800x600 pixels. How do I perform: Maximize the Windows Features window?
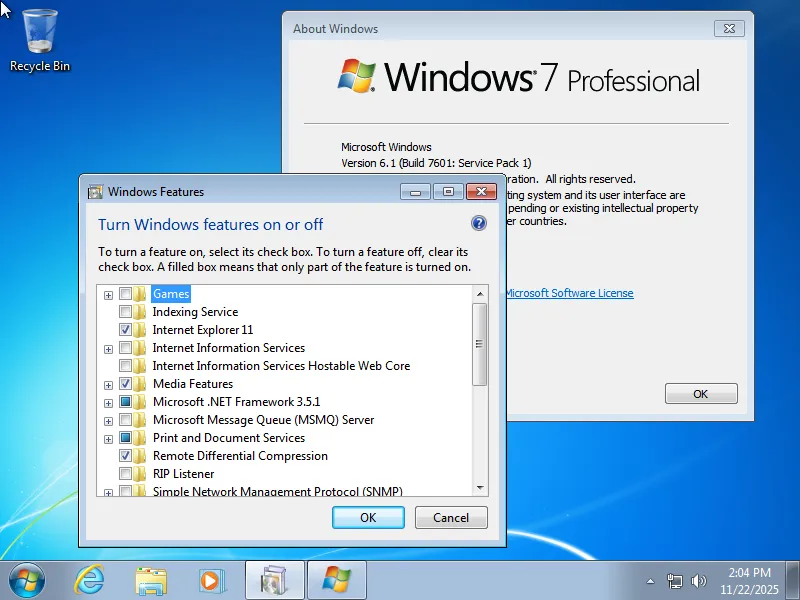tap(448, 192)
